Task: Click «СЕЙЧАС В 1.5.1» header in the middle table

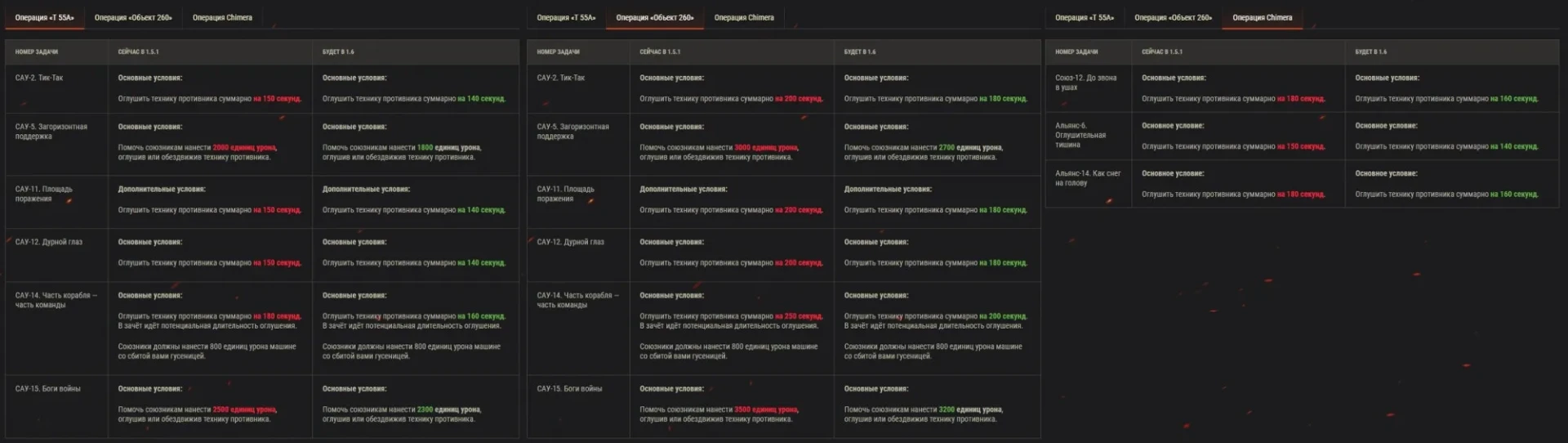Action: point(660,51)
